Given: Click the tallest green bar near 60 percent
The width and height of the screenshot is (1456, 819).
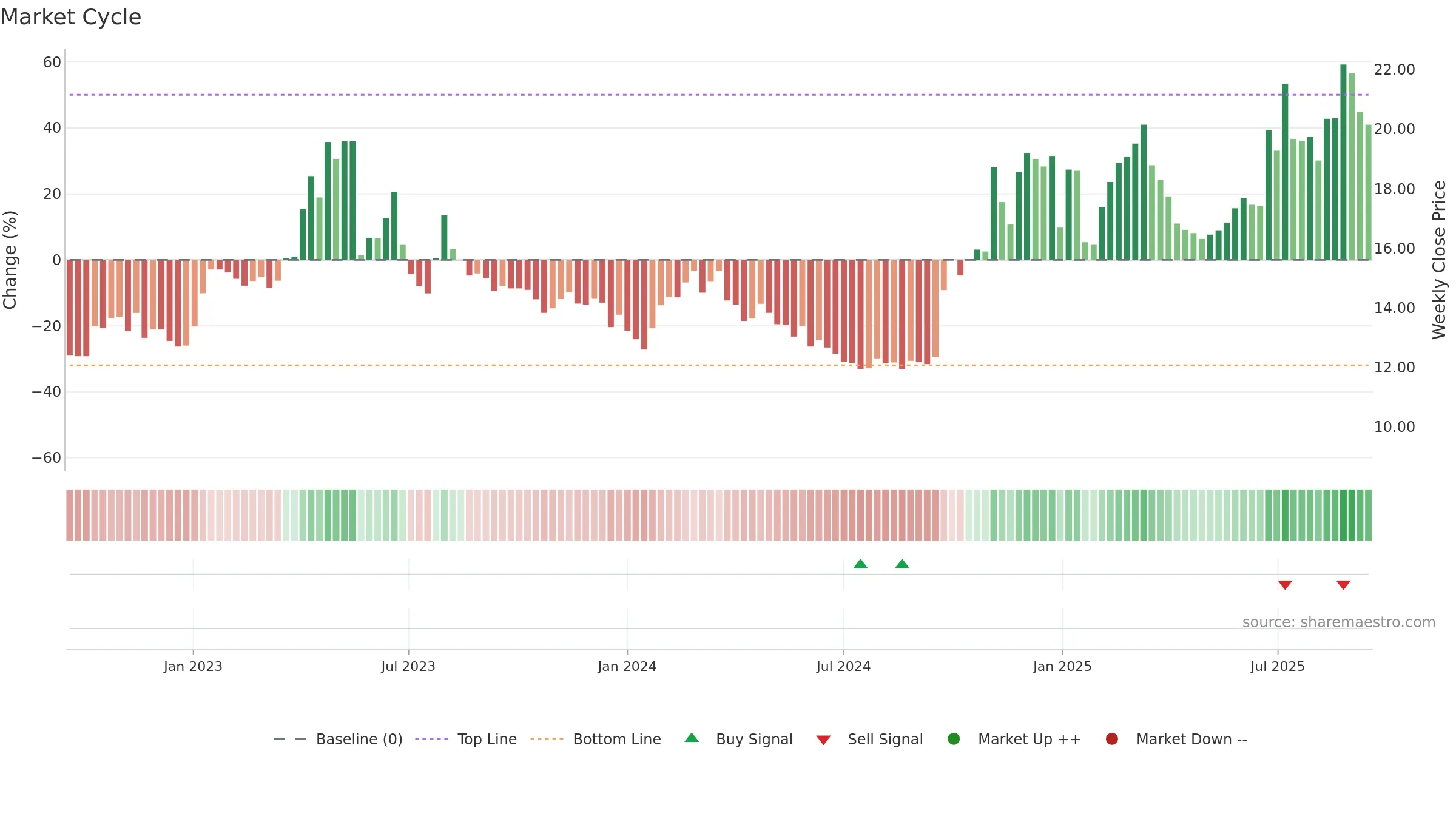Looking at the screenshot, I should [1343, 162].
